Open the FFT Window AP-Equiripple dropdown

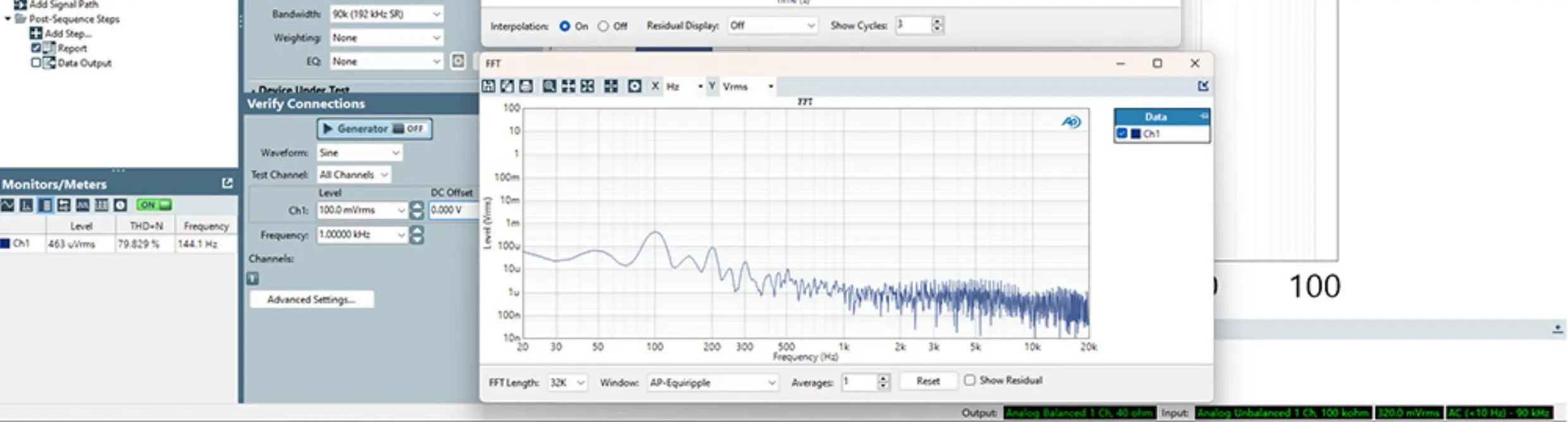coord(712,383)
